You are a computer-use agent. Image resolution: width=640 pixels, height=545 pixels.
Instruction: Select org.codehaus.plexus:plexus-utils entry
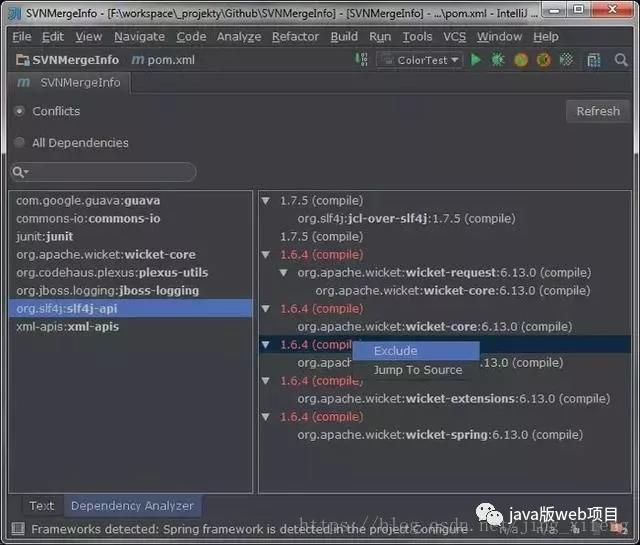tap(131, 272)
